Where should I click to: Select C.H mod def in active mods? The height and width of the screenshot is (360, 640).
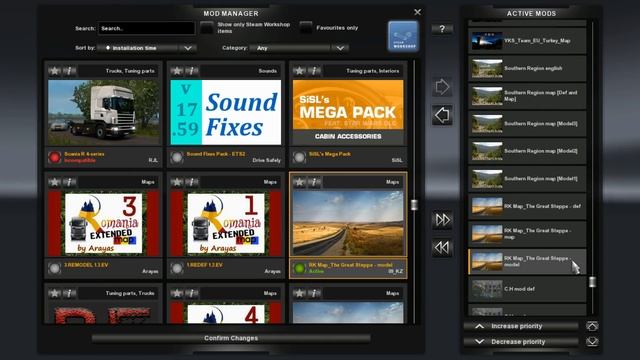point(527,289)
